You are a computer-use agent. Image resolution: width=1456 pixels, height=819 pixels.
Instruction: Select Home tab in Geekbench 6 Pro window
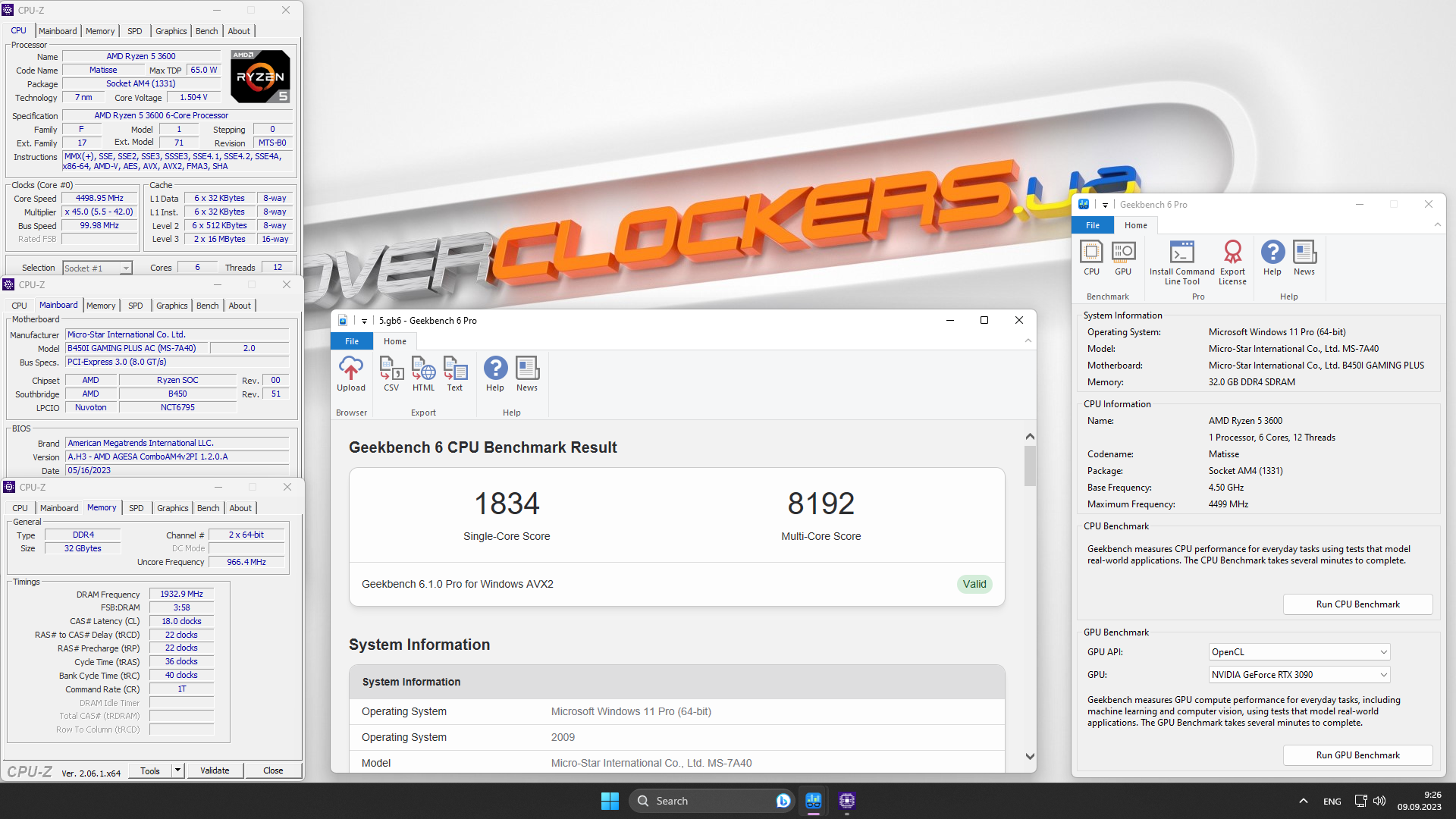(1135, 225)
